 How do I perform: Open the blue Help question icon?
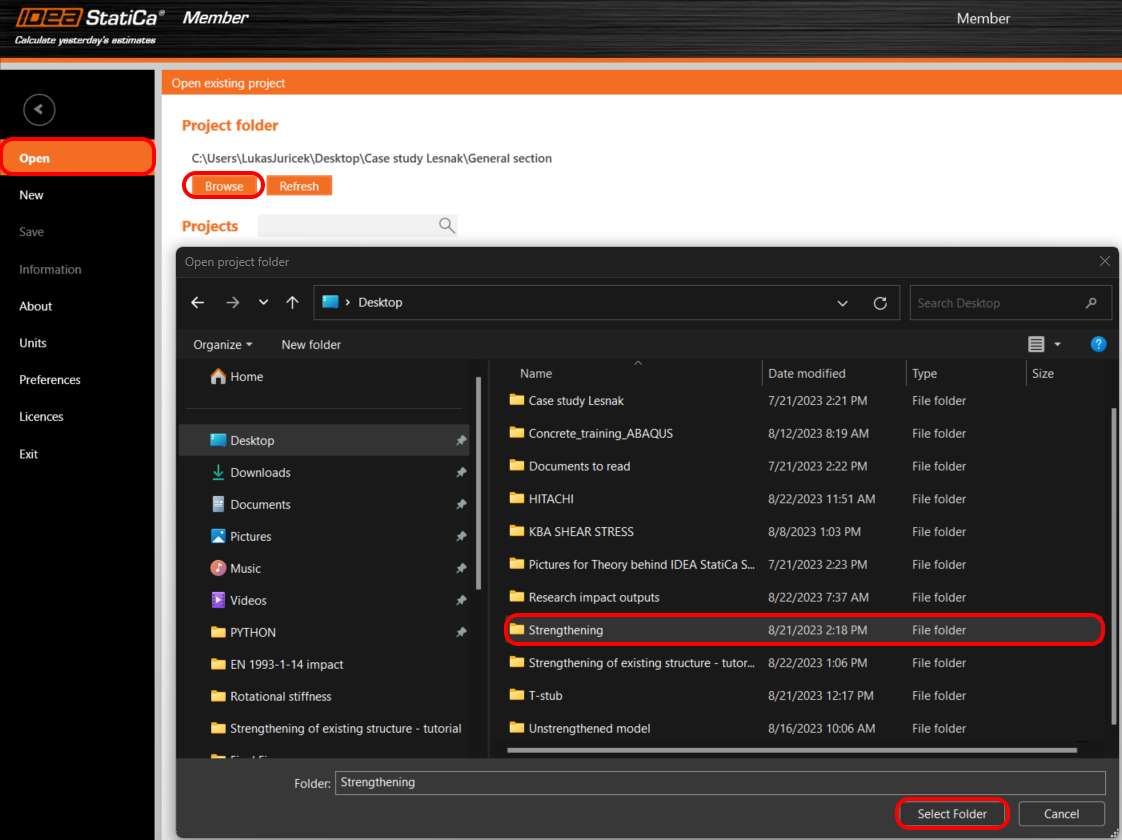pos(1098,344)
